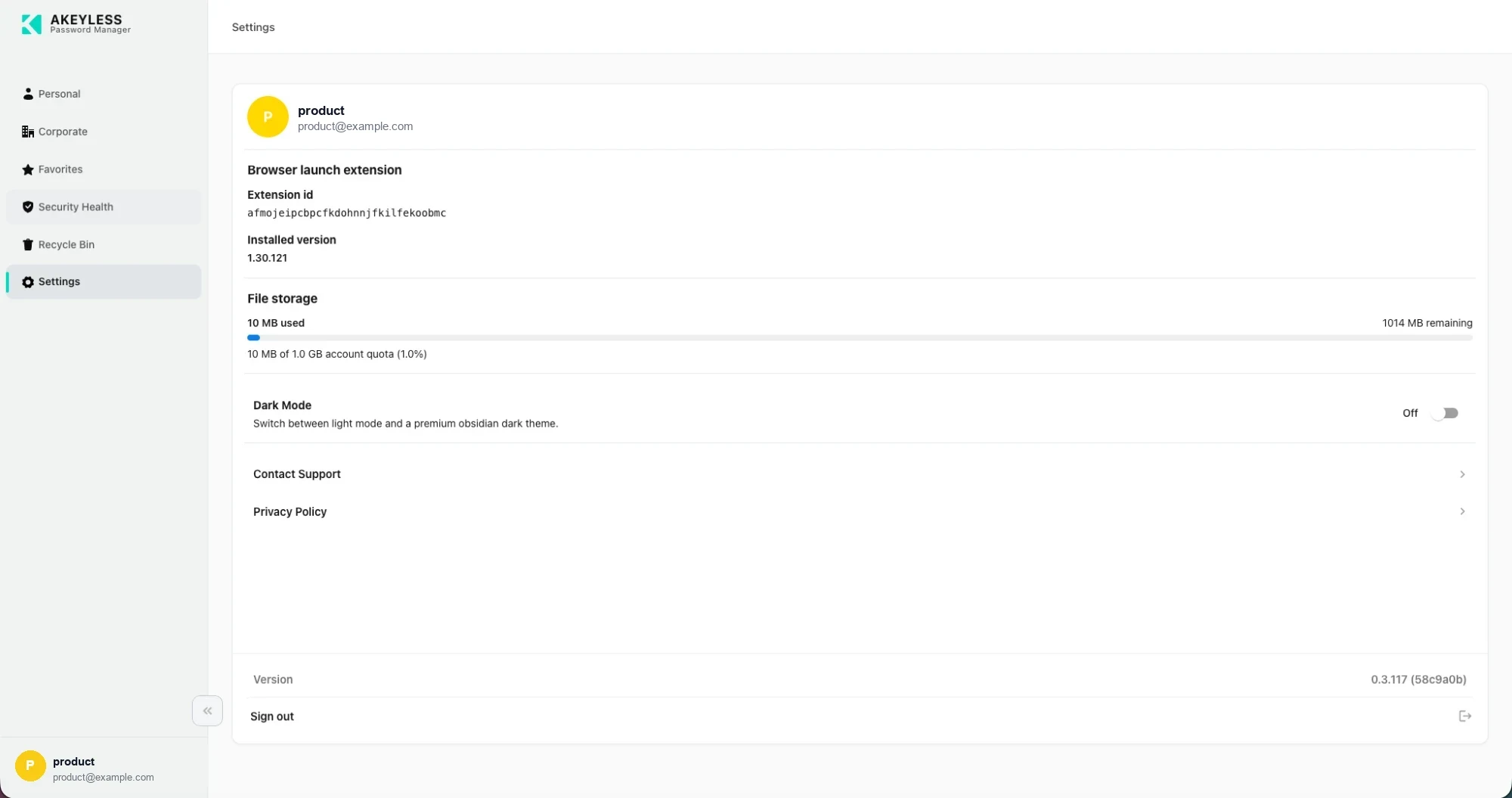Screen dimensions: 1512x798
Task: Open the Corporate section
Action: pyautogui.click(x=104, y=132)
